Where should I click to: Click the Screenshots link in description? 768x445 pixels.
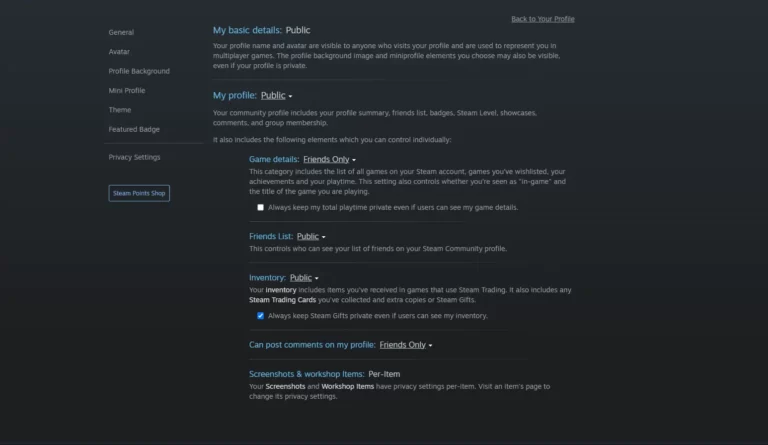point(285,386)
